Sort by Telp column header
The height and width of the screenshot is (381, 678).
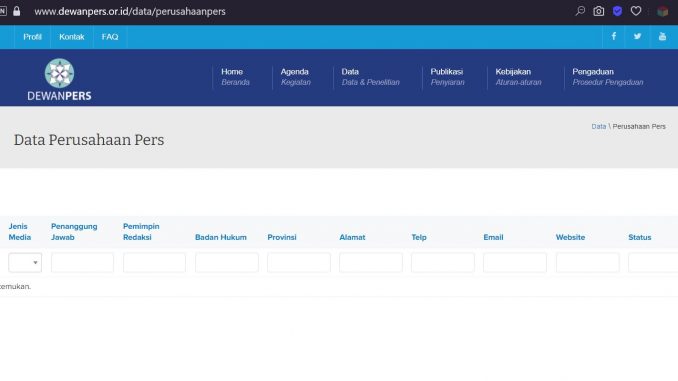coord(419,237)
